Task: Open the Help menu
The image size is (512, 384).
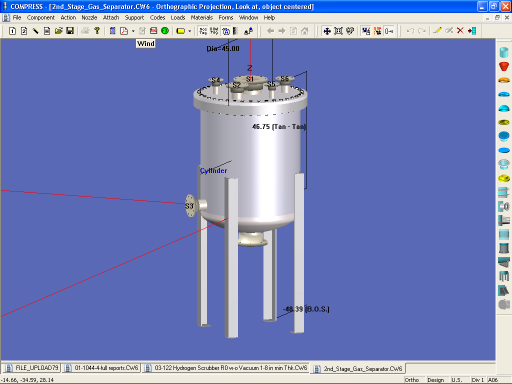Action: pyautogui.click(x=269, y=18)
